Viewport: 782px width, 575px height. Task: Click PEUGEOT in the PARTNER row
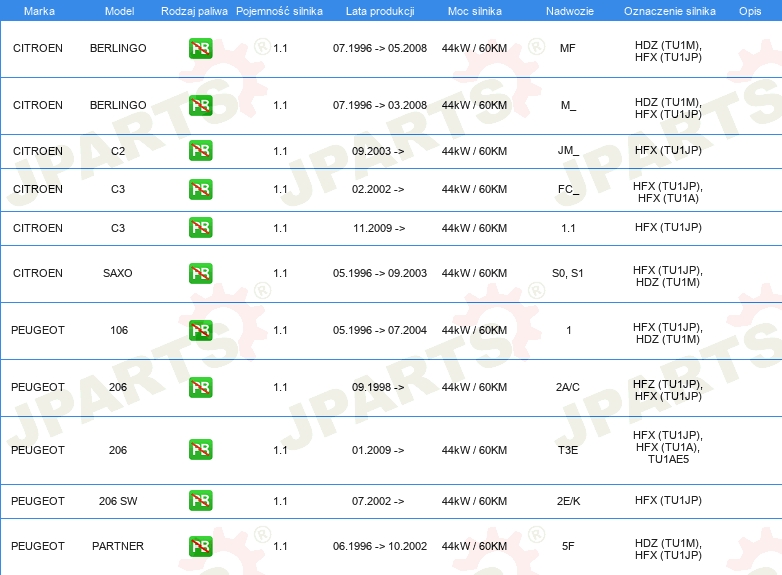coord(38,546)
